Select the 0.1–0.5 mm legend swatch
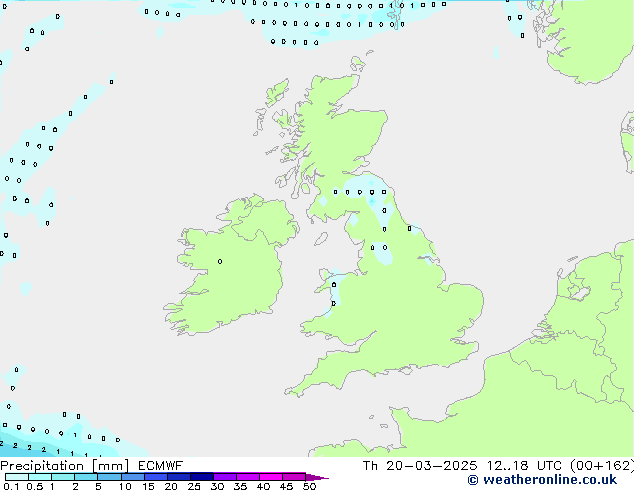The height and width of the screenshot is (490, 634). click(17, 477)
